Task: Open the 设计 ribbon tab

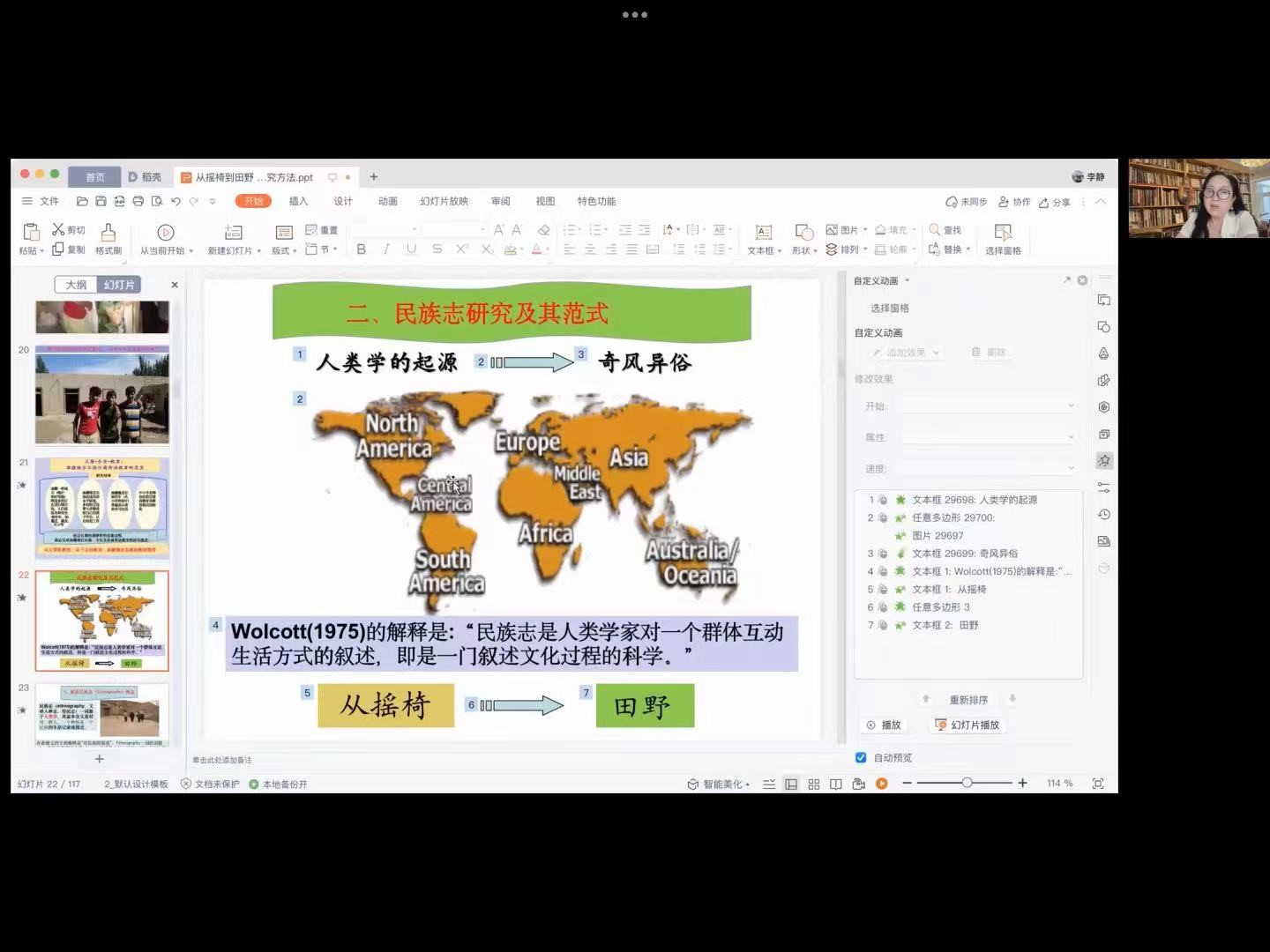Action: 343,202
